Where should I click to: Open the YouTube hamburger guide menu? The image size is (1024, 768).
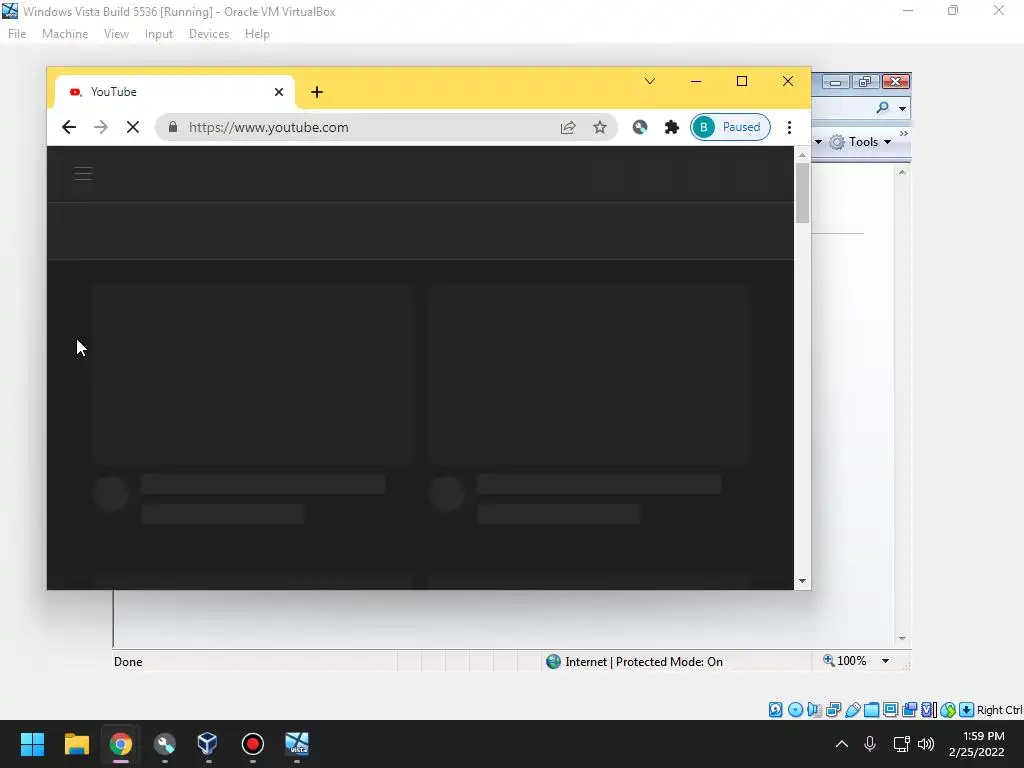pos(83,174)
